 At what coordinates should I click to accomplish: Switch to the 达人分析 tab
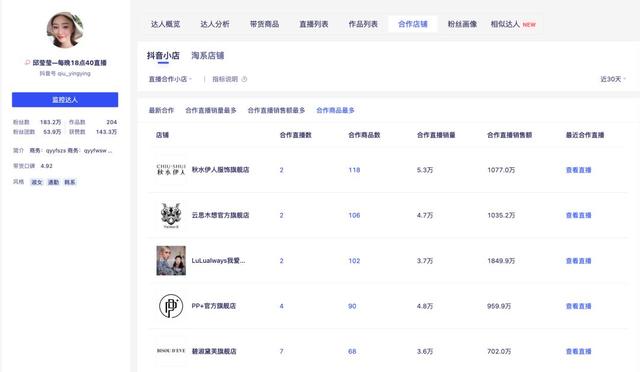pos(215,24)
